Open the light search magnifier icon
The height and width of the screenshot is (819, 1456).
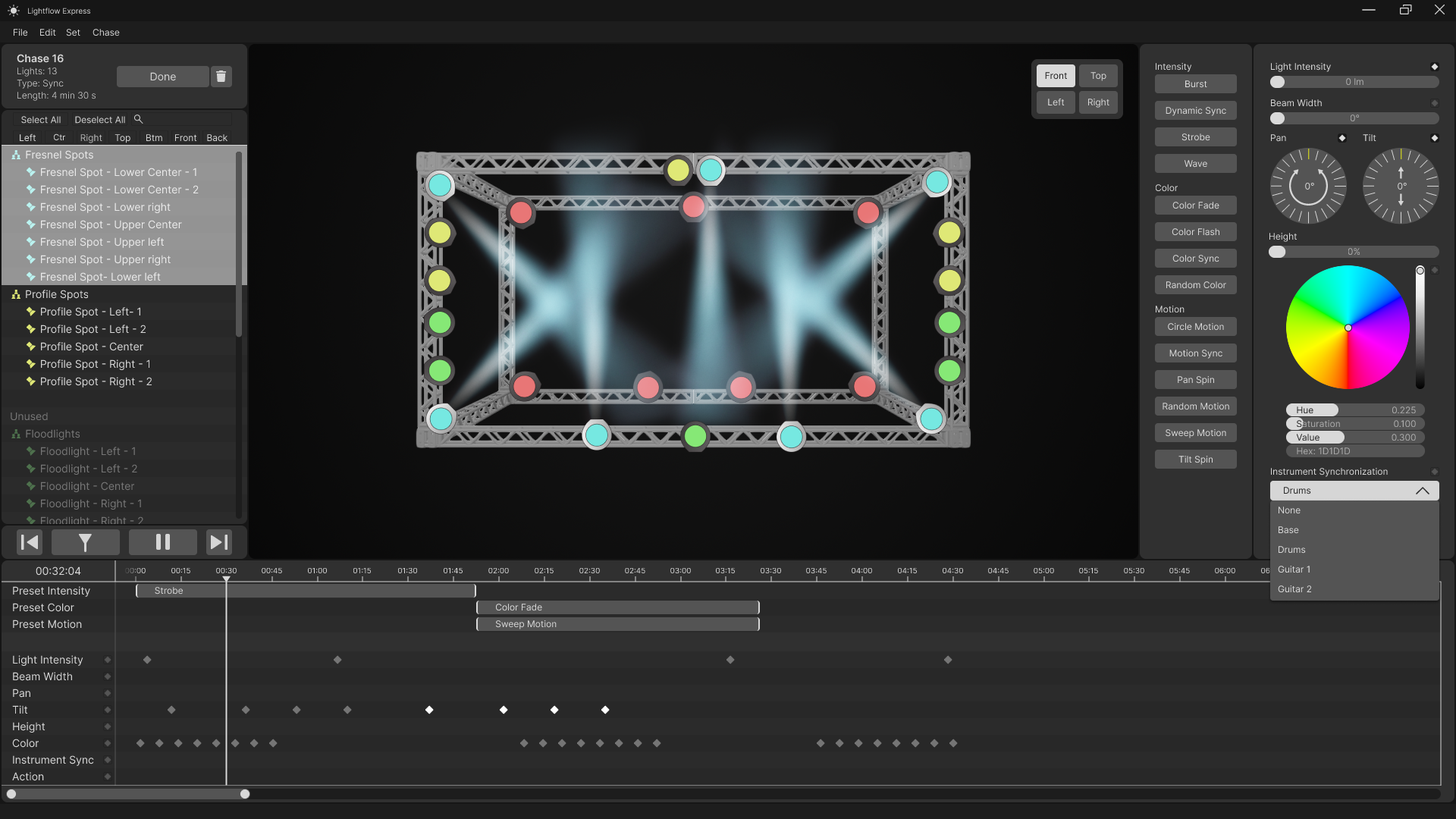(x=138, y=119)
